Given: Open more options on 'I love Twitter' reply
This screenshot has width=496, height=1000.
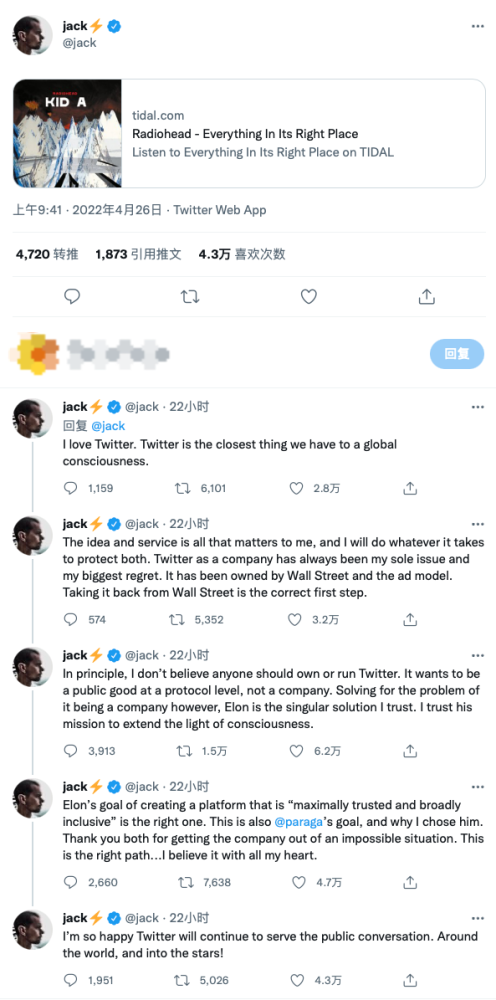Looking at the screenshot, I should [478, 406].
